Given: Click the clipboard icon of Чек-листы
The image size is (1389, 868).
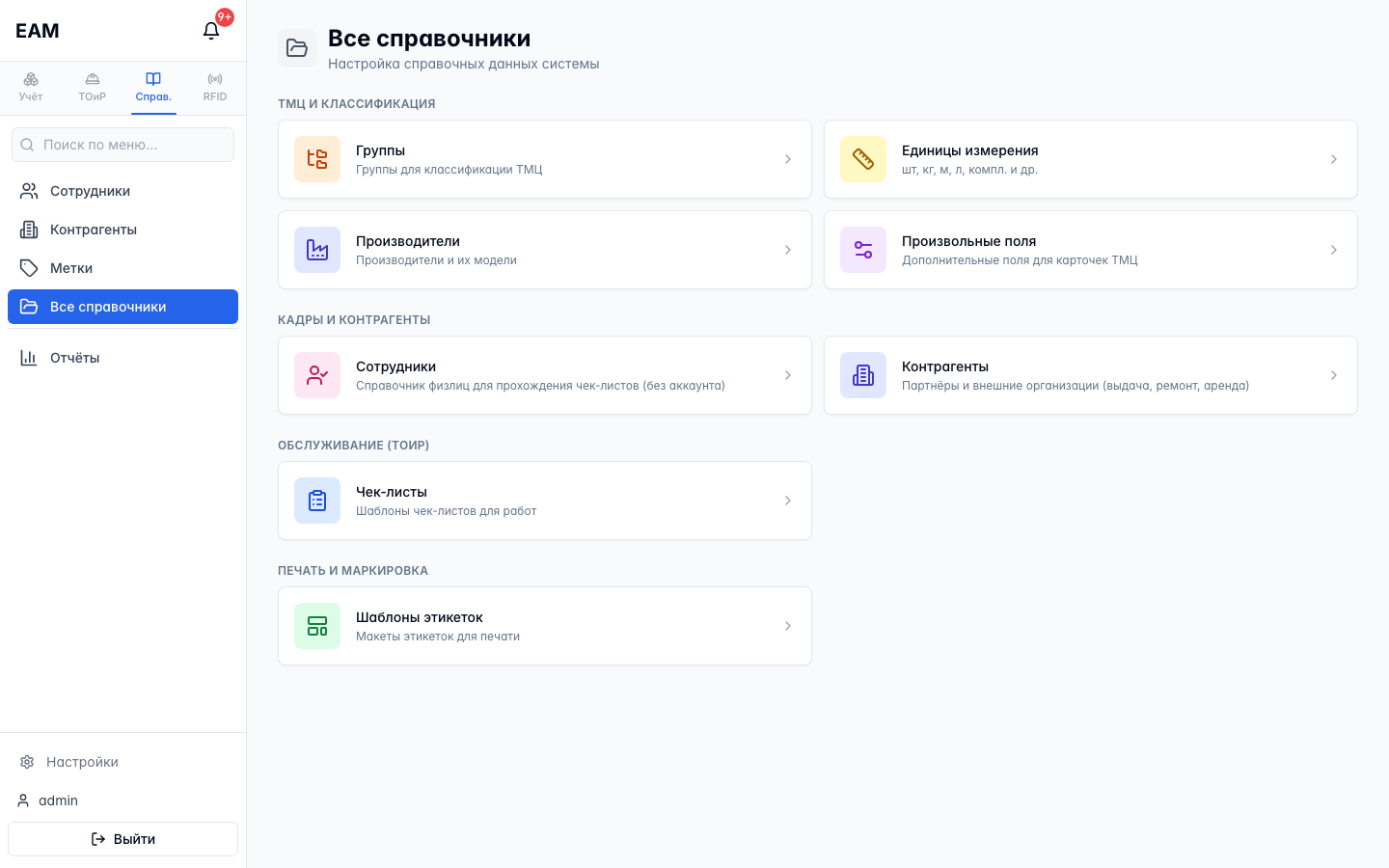Looking at the screenshot, I should click(x=317, y=501).
